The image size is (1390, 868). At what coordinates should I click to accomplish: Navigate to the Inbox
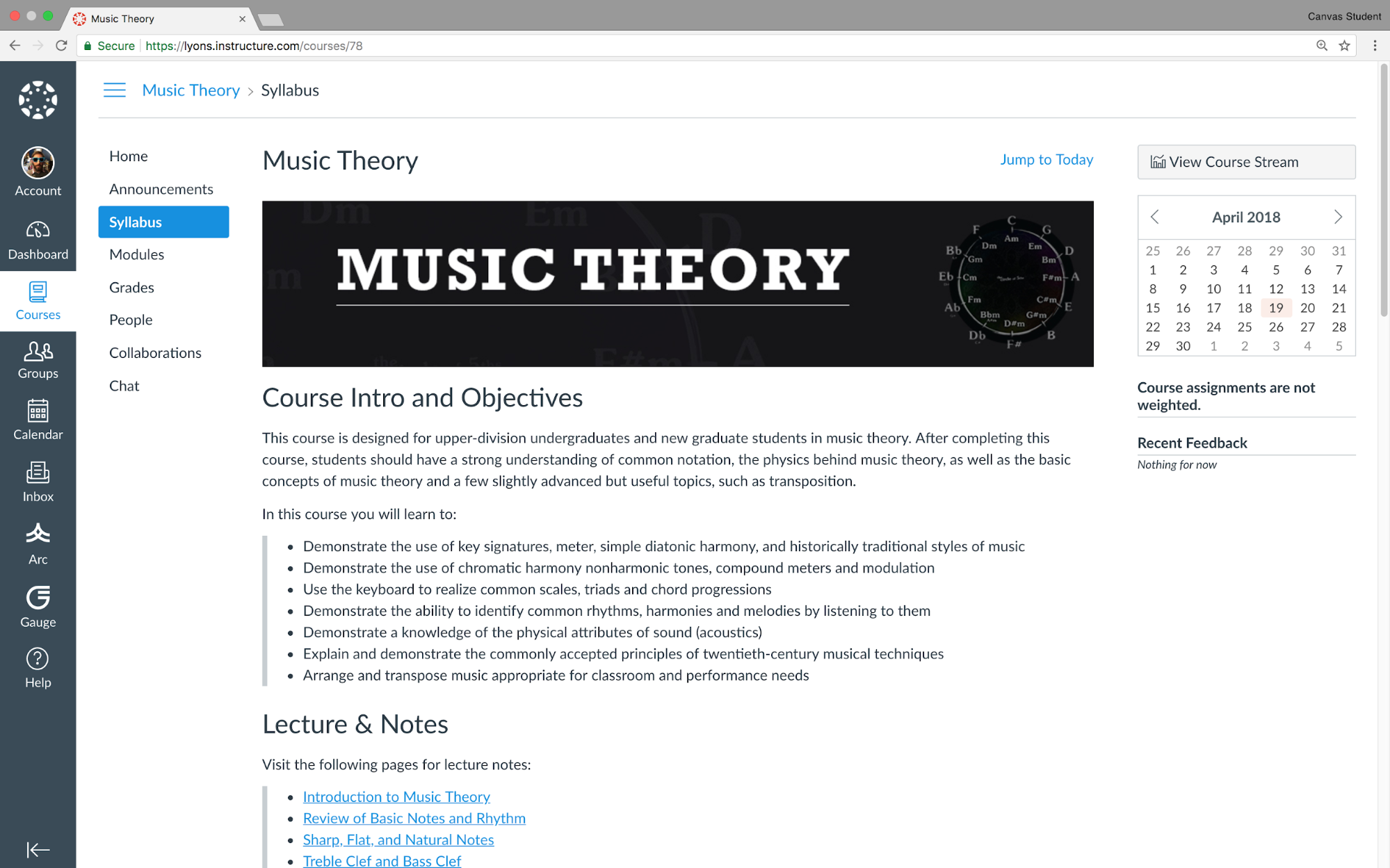[x=38, y=482]
